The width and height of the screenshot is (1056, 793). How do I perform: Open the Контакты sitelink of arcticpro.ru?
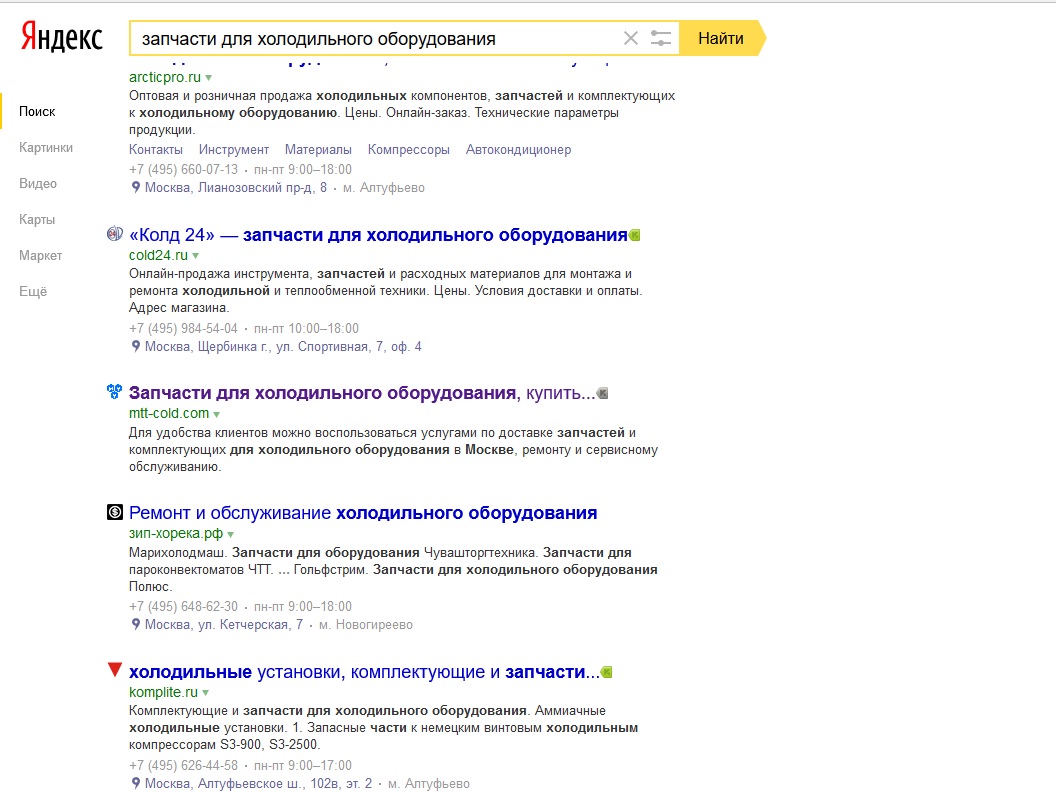pos(156,150)
